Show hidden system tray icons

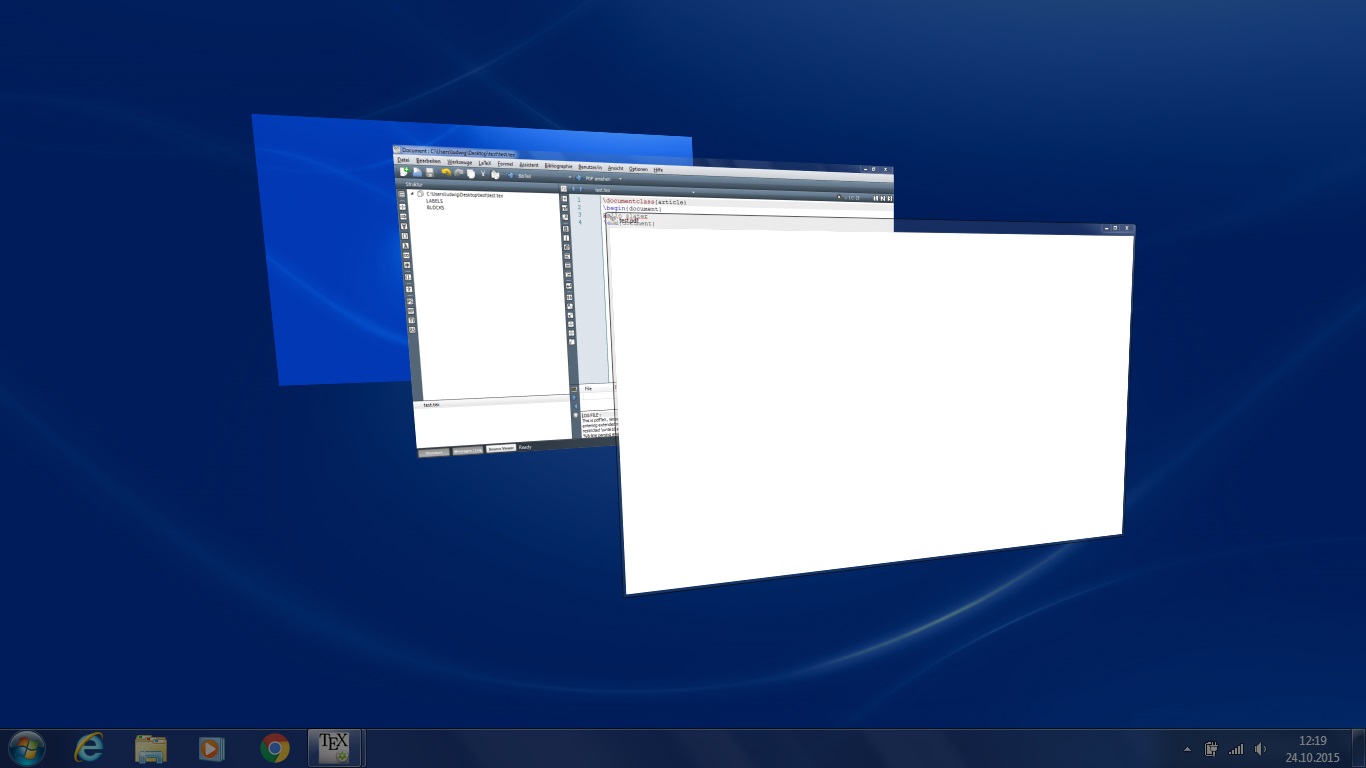pyautogui.click(x=1187, y=749)
